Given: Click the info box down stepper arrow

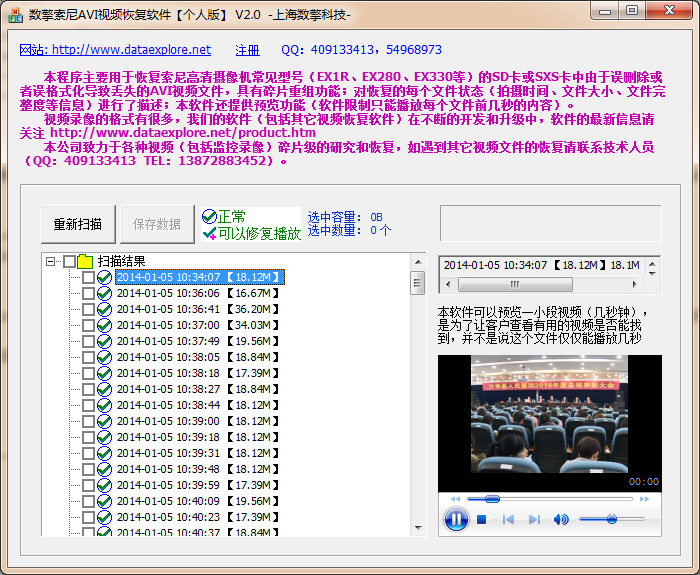Looking at the screenshot, I should (652, 273).
